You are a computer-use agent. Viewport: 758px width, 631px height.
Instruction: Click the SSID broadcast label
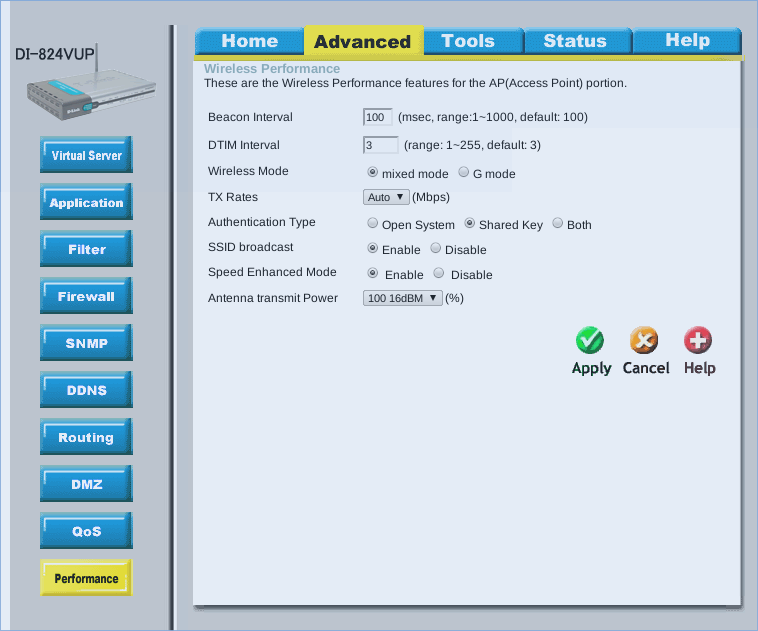pos(250,247)
